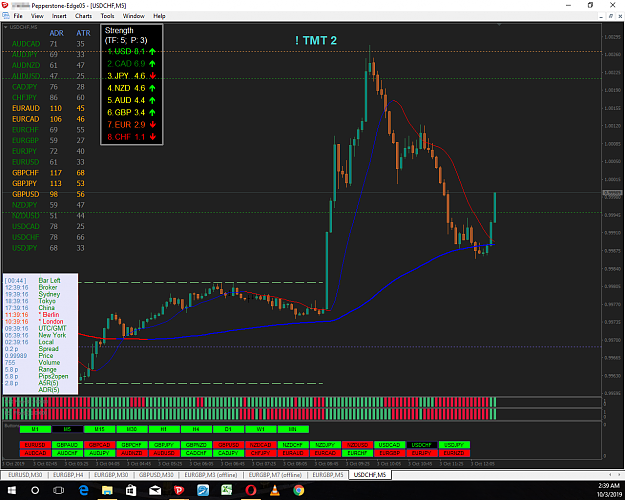Switch symbol with the EURAUD button

(293, 453)
